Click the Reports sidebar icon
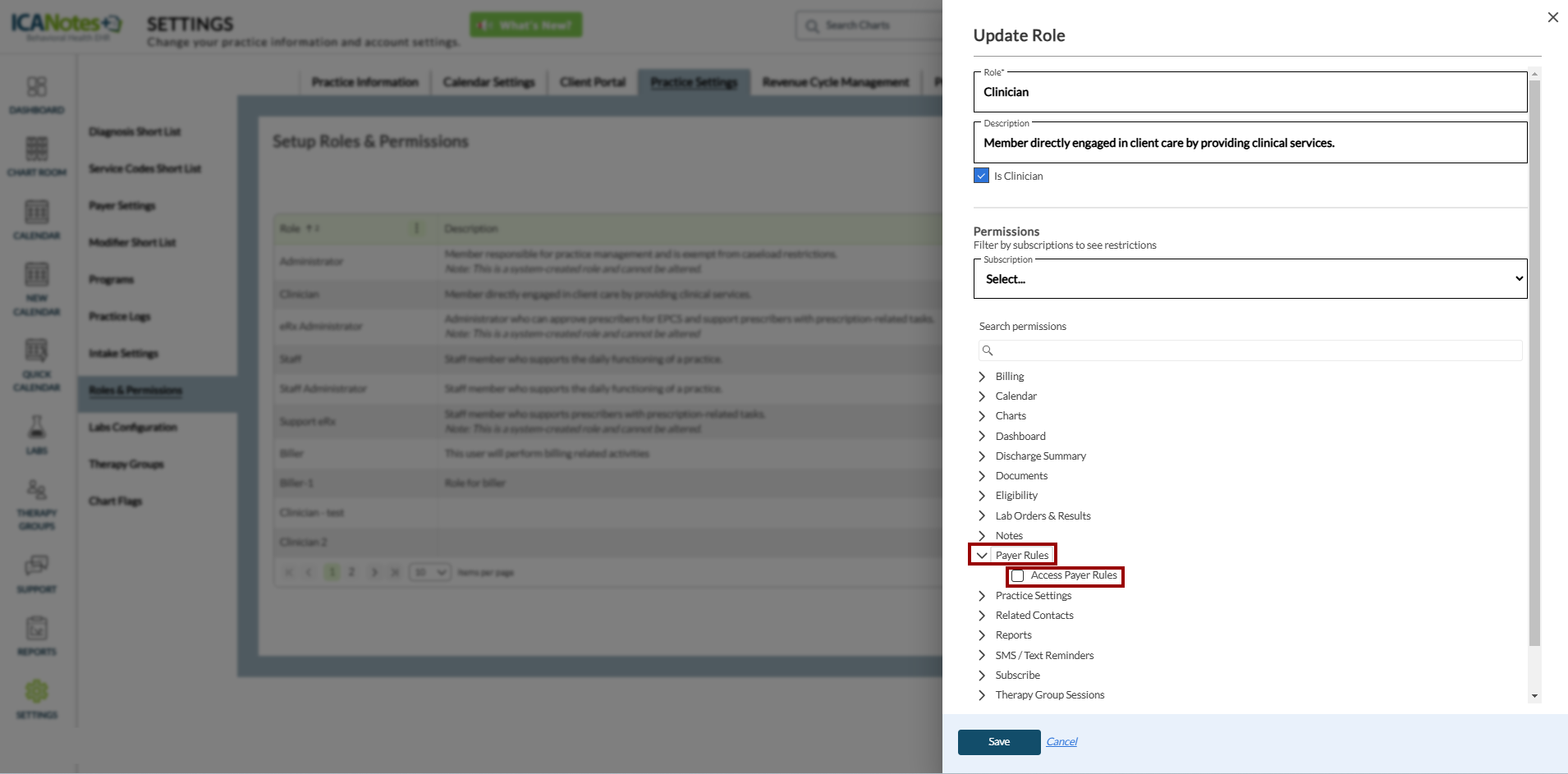The image size is (1568, 774). (37, 630)
